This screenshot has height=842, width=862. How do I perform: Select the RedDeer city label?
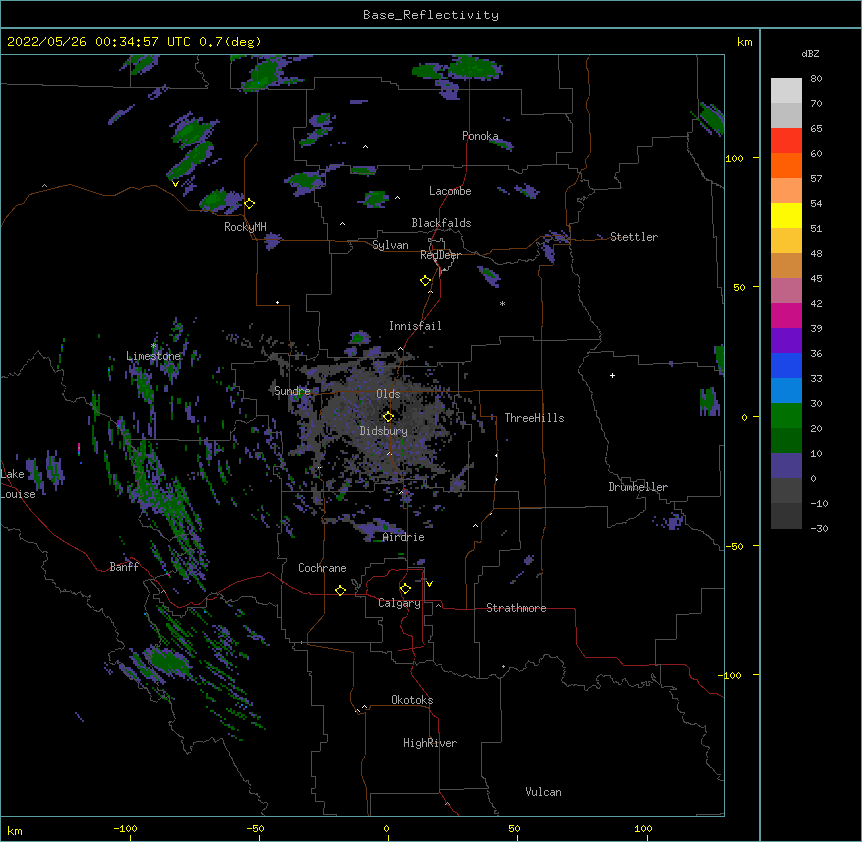tap(440, 255)
